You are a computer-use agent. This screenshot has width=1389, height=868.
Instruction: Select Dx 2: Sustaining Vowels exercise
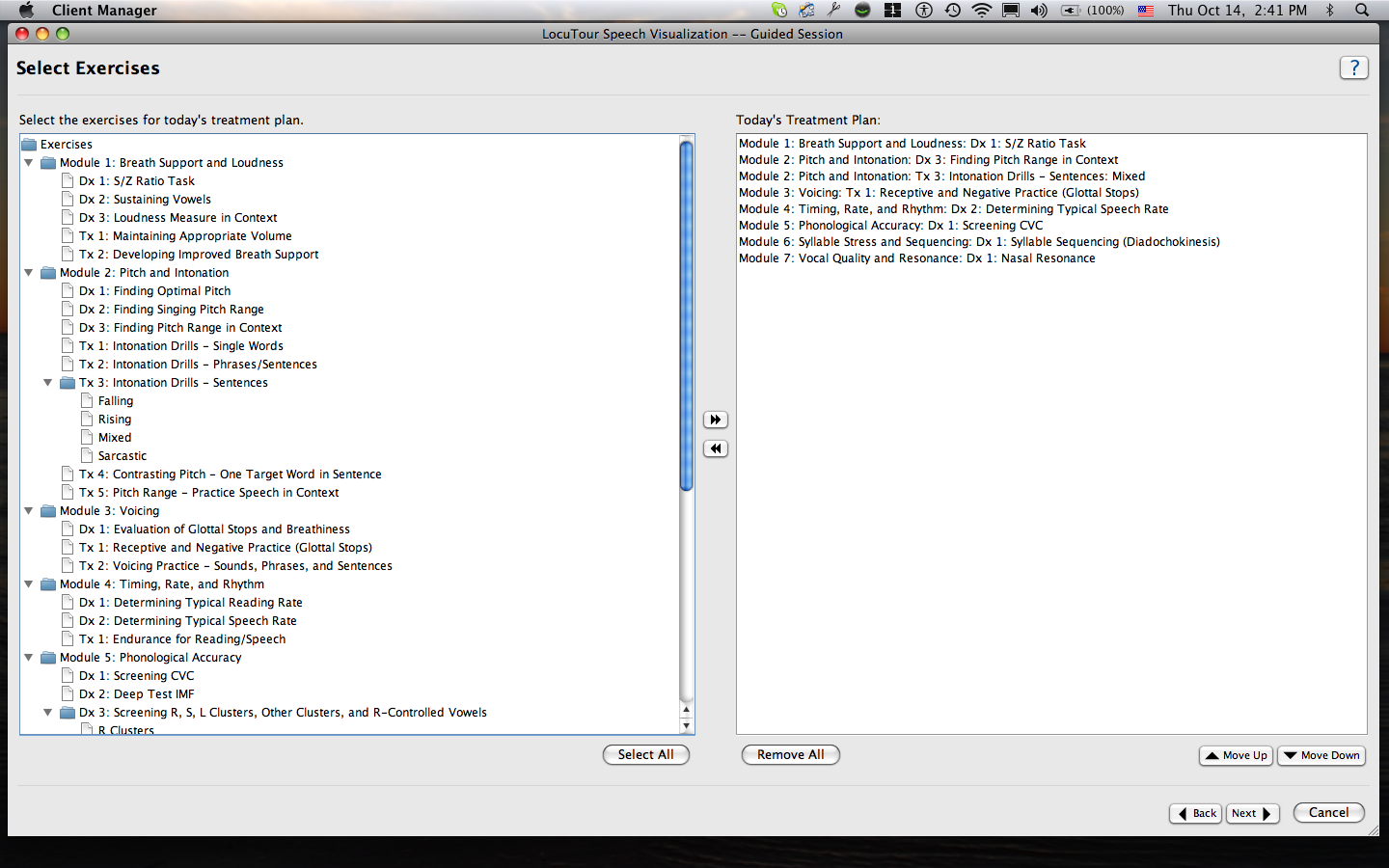[145, 200]
